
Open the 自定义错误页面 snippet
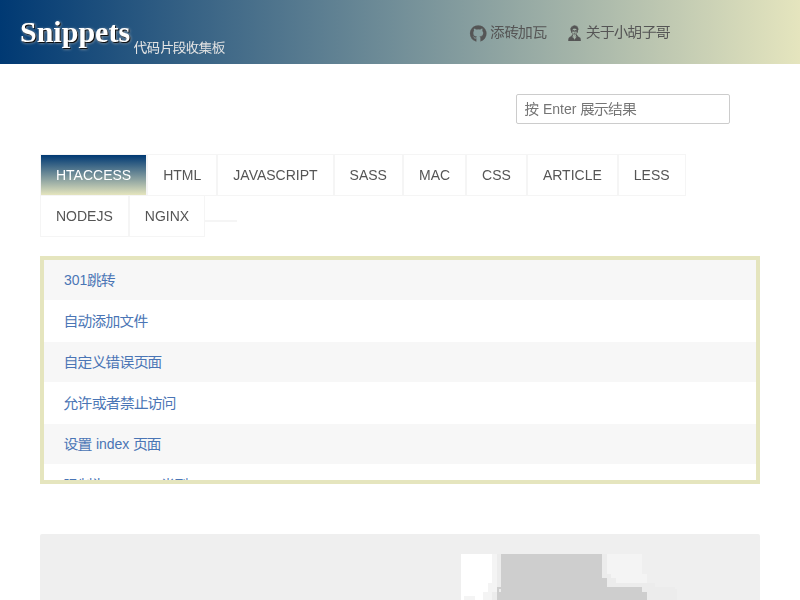pos(113,362)
